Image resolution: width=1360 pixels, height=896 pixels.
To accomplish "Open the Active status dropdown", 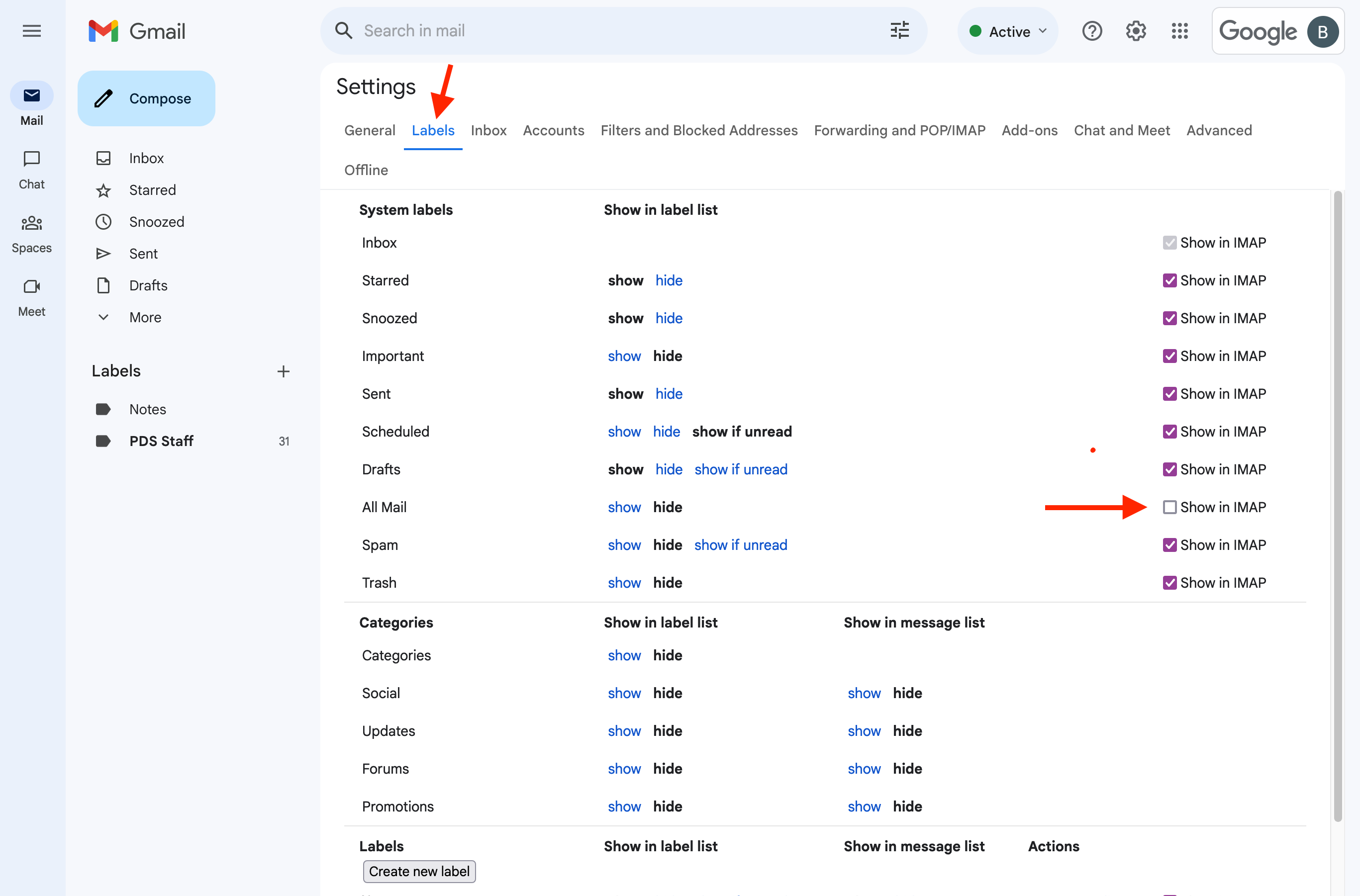I will [1008, 31].
